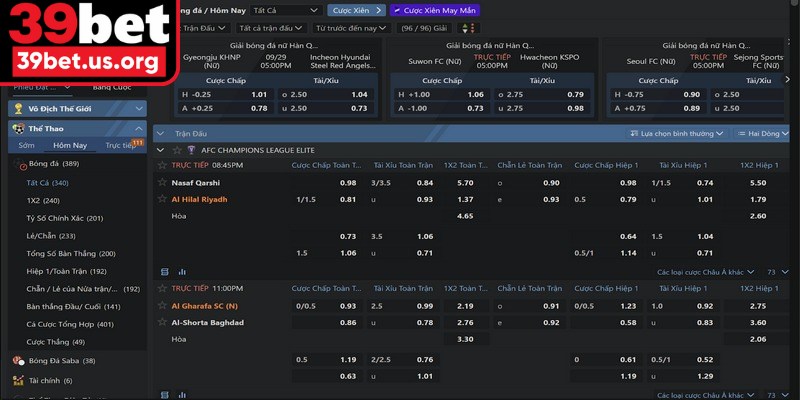Open the Hai Dòng view dropdown
Screen dimensions: 800x400
[763, 133]
